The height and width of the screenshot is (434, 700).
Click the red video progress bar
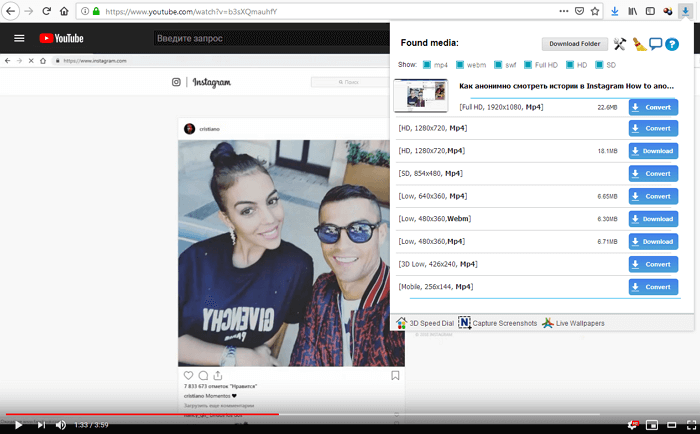140,412
